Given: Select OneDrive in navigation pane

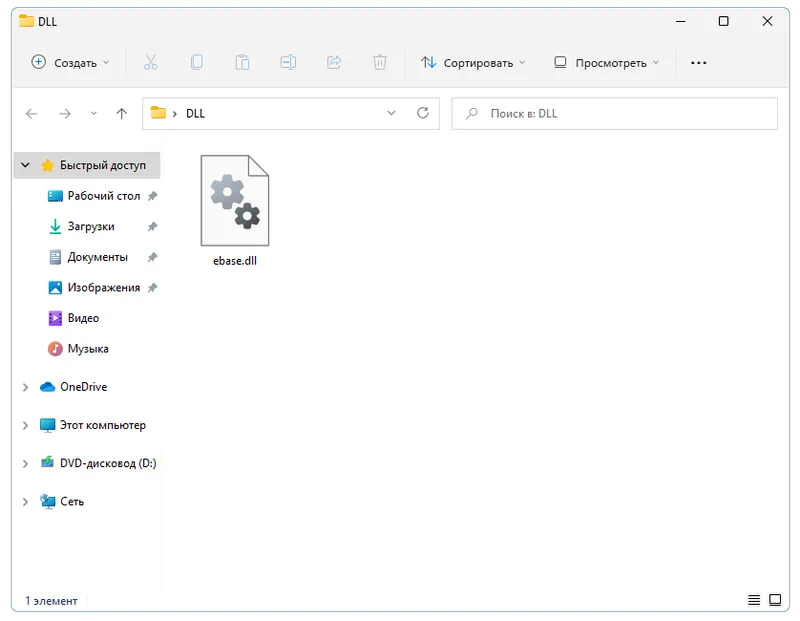Looking at the screenshot, I should [x=83, y=387].
